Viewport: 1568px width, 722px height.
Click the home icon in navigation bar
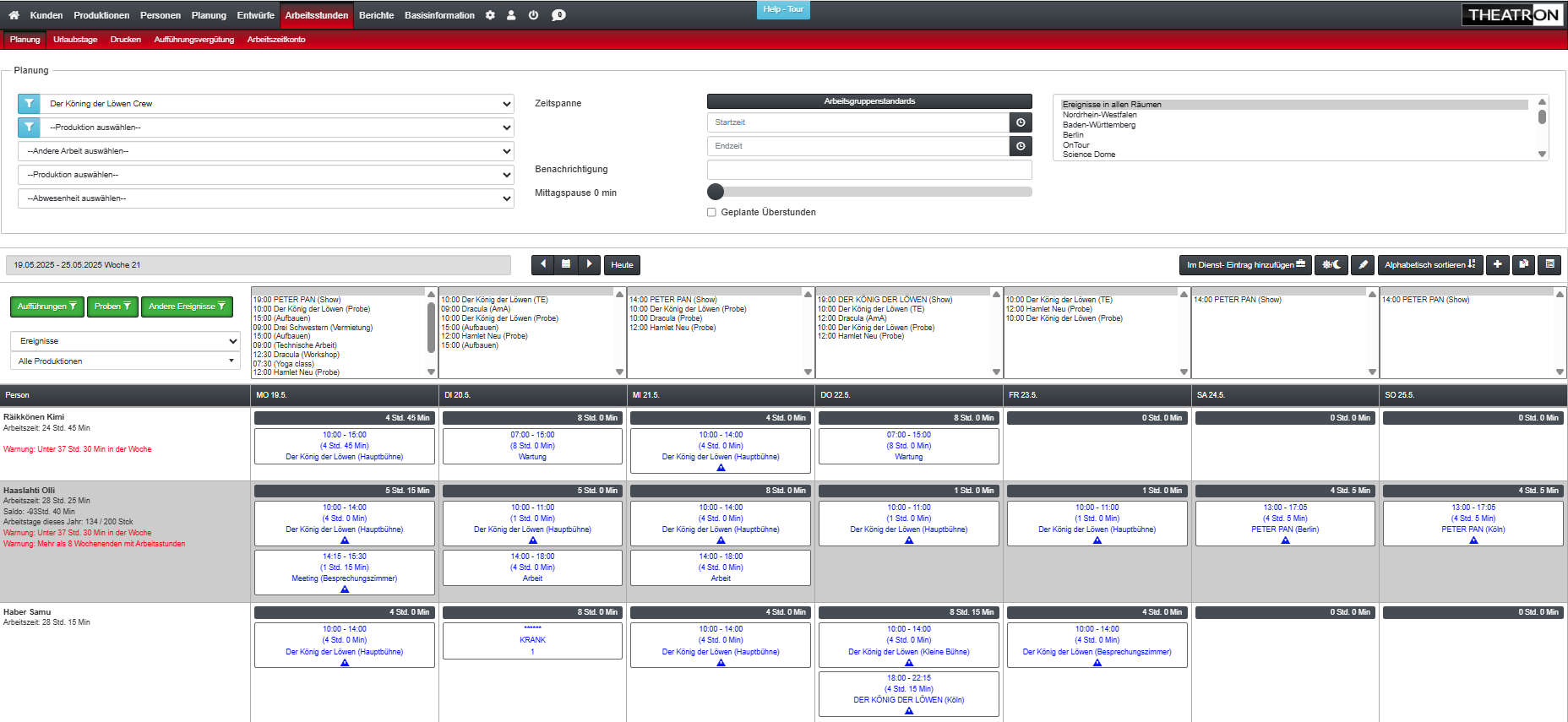pyautogui.click(x=14, y=15)
